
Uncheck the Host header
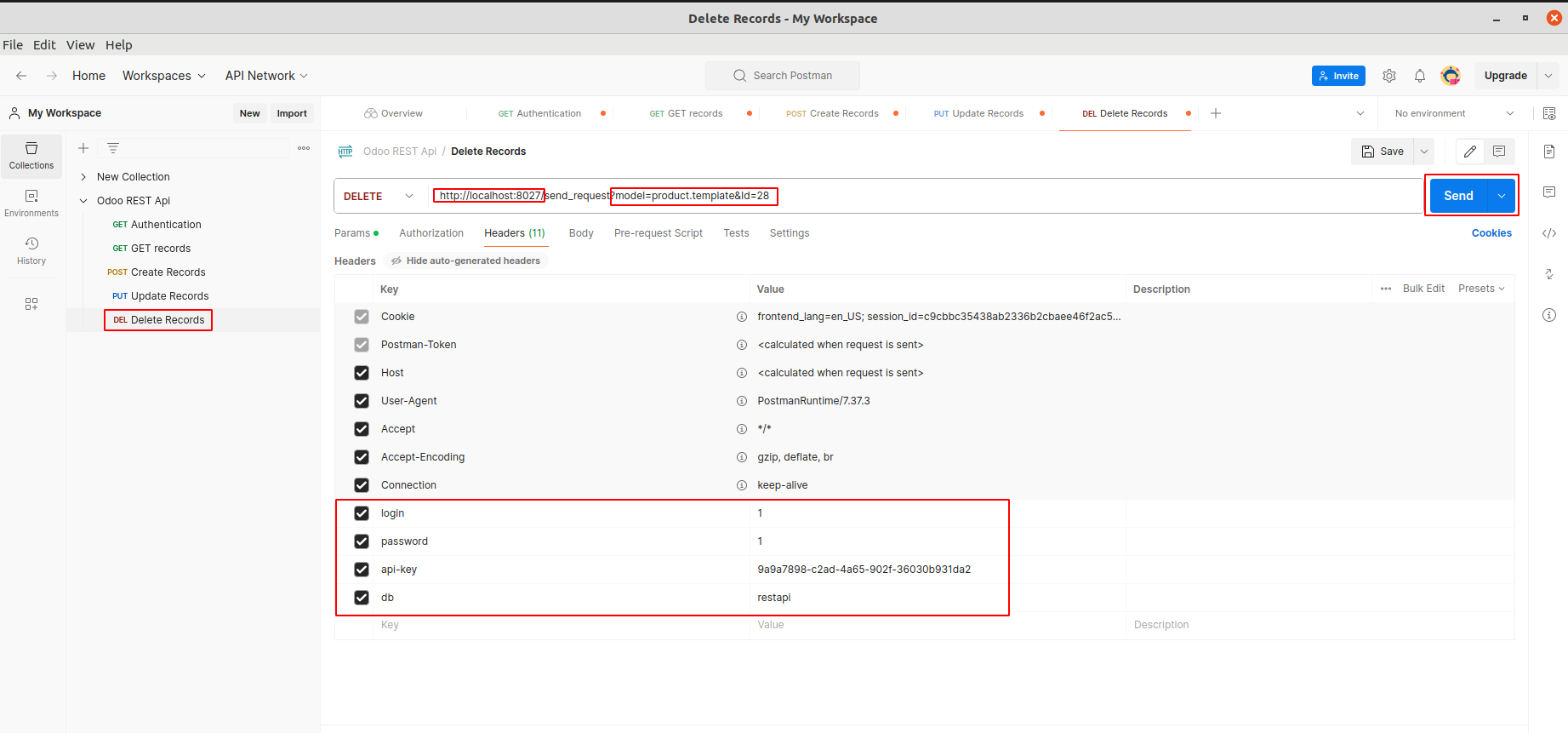click(362, 373)
